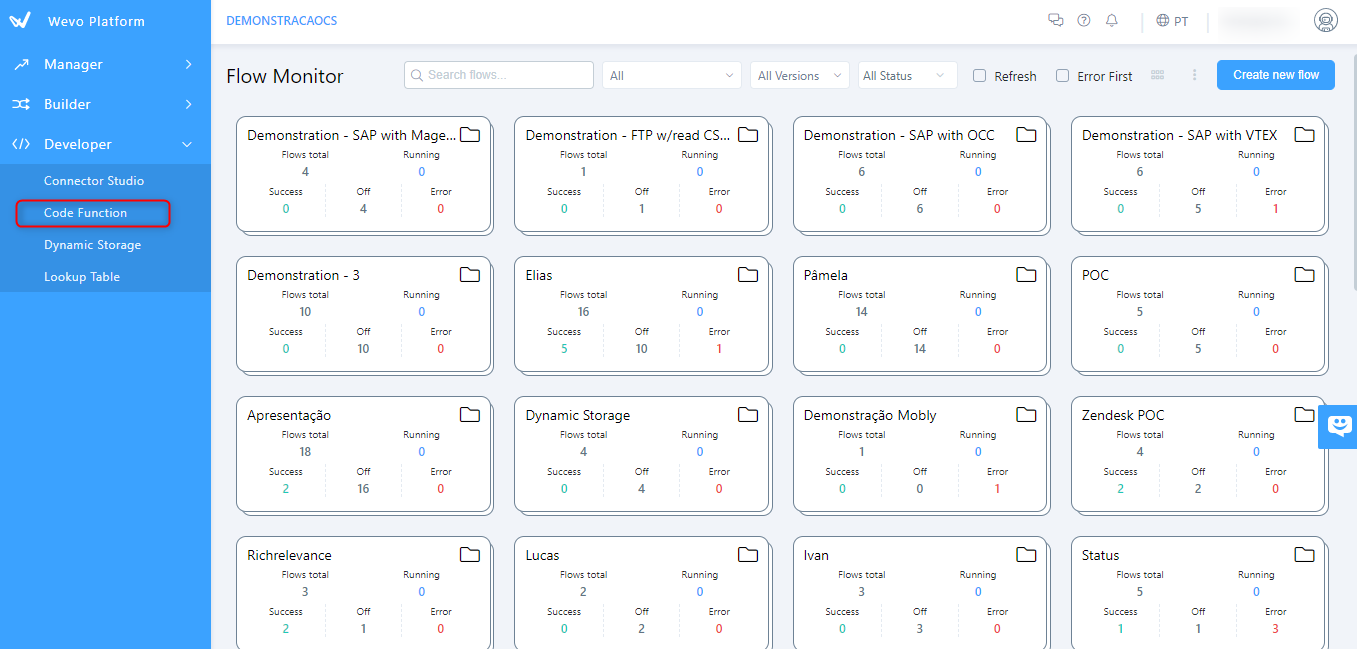Open Code Function in sidebar
Screen dimensions: 1357x649
[86, 213]
